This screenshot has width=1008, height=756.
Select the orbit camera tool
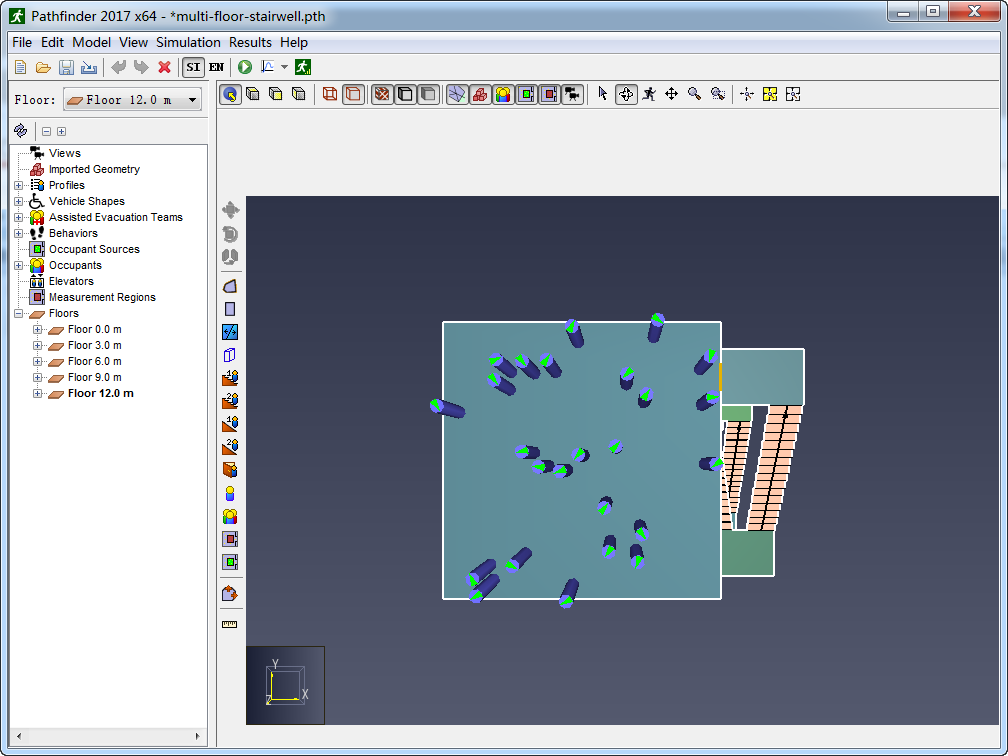coord(626,94)
